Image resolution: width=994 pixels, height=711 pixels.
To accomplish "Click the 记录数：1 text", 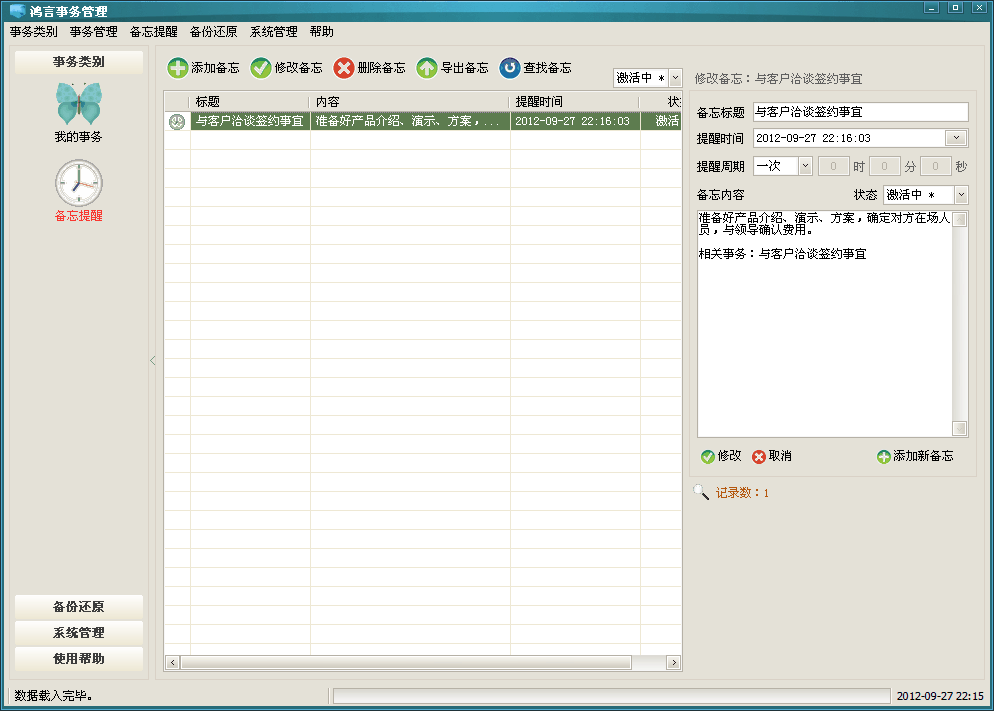I will point(742,492).
